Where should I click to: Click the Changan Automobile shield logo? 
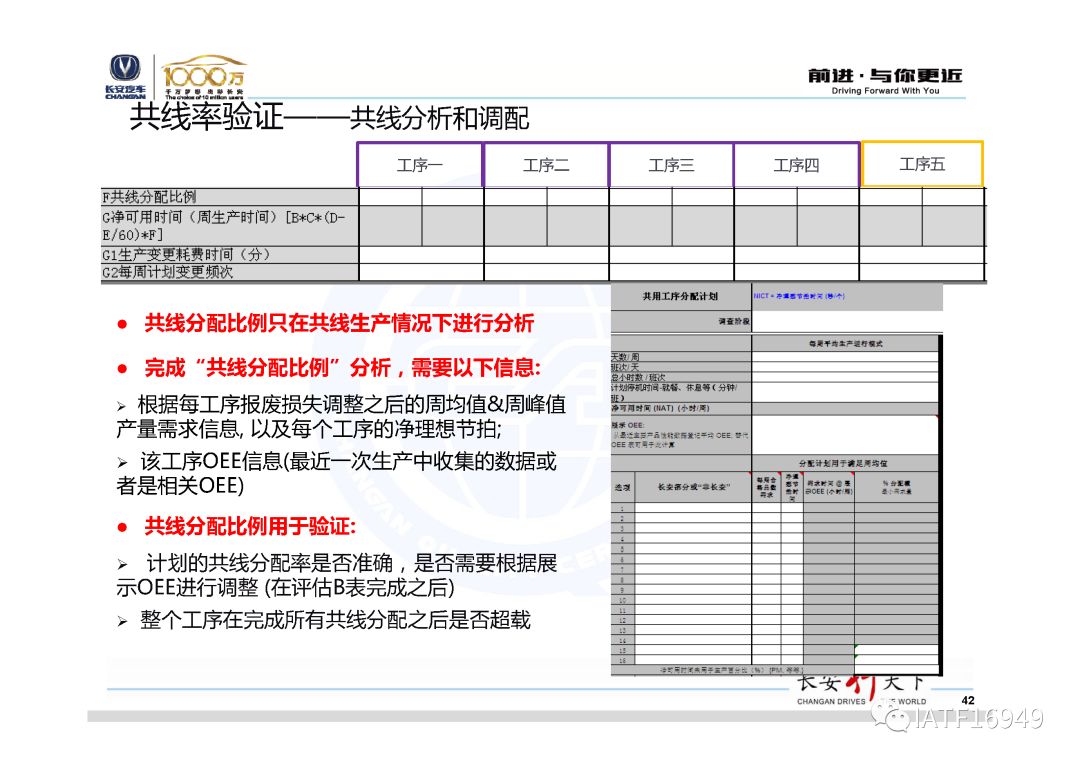coord(125,76)
